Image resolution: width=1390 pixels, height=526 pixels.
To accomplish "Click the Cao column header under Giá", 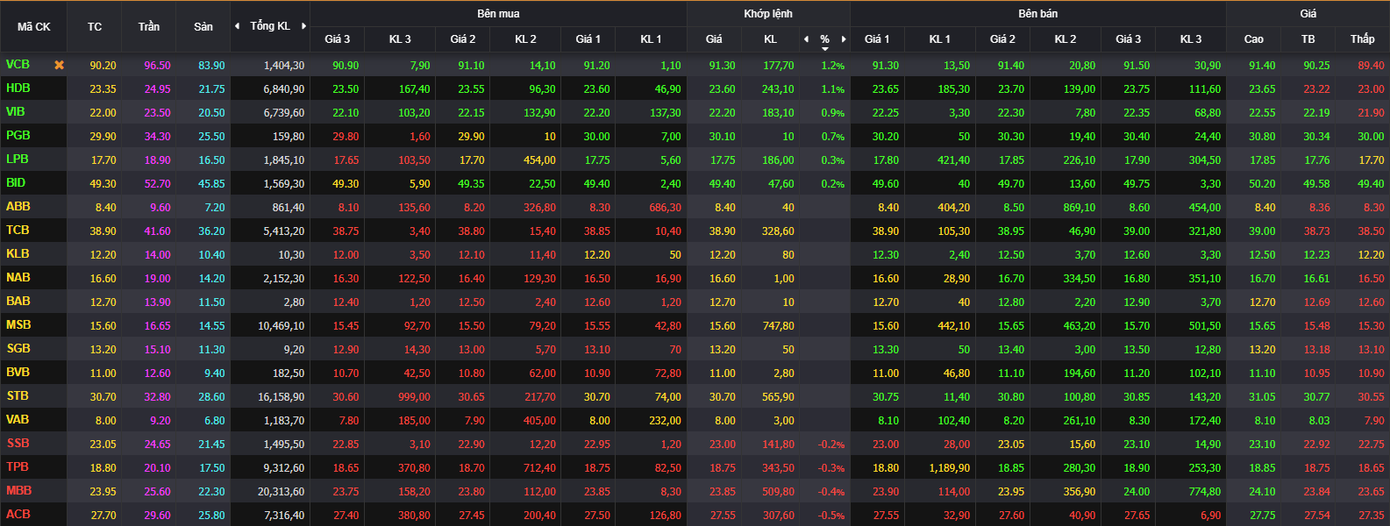I will (x=1254, y=39).
